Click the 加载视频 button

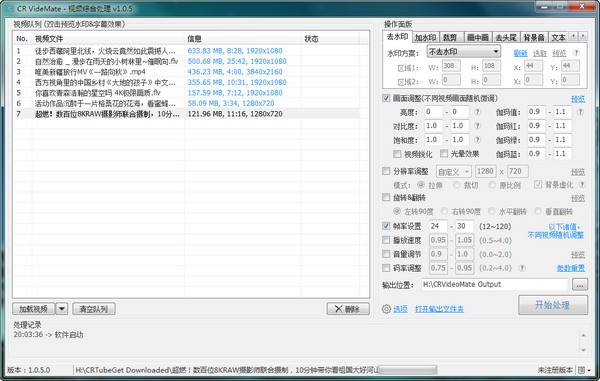tap(34, 309)
